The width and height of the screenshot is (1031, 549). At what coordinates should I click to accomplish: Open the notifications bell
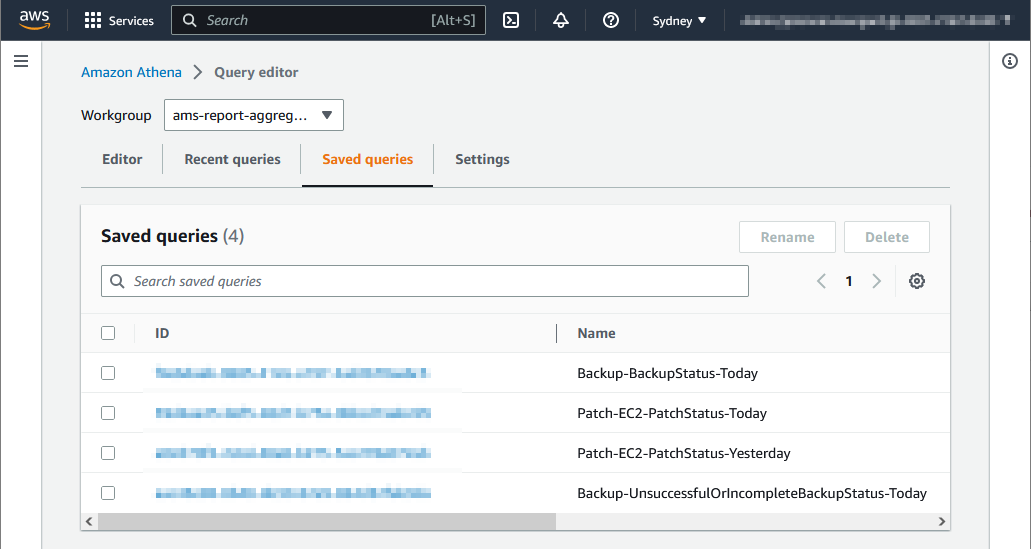pyautogui.click(x=561, y=20)
